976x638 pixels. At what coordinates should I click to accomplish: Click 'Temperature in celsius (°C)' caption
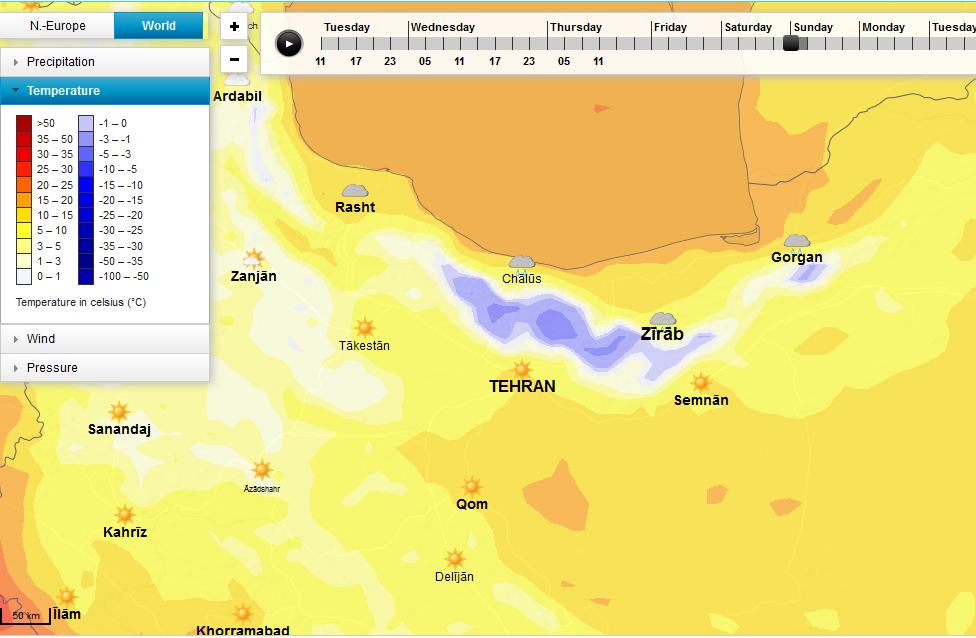coord(81,303)
